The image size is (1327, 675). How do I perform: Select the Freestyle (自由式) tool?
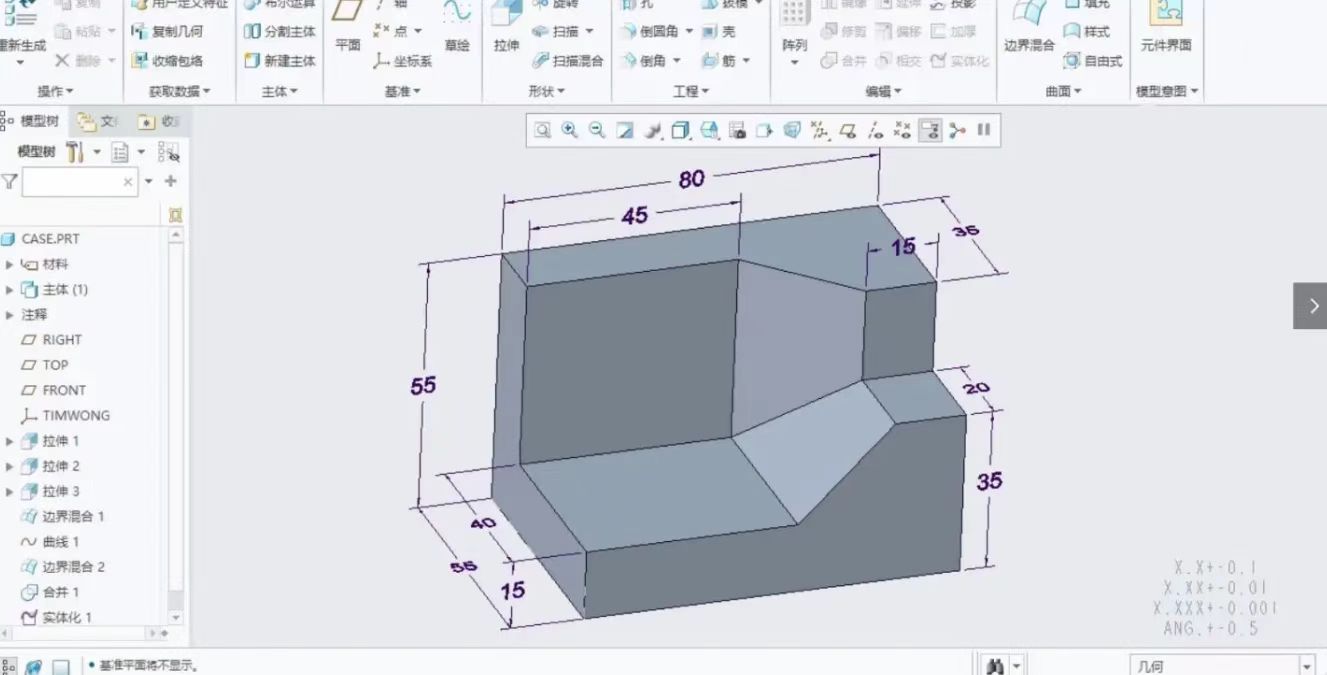click(x=1093, y=61)
